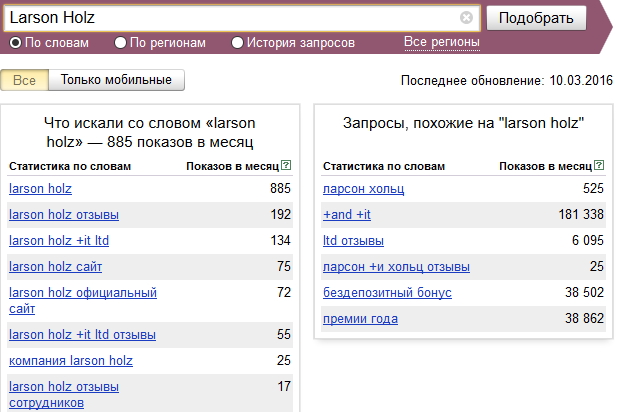618x412 pixels.
Task: Open the 'ltd отзывы' similar query link
Action: 353,240
